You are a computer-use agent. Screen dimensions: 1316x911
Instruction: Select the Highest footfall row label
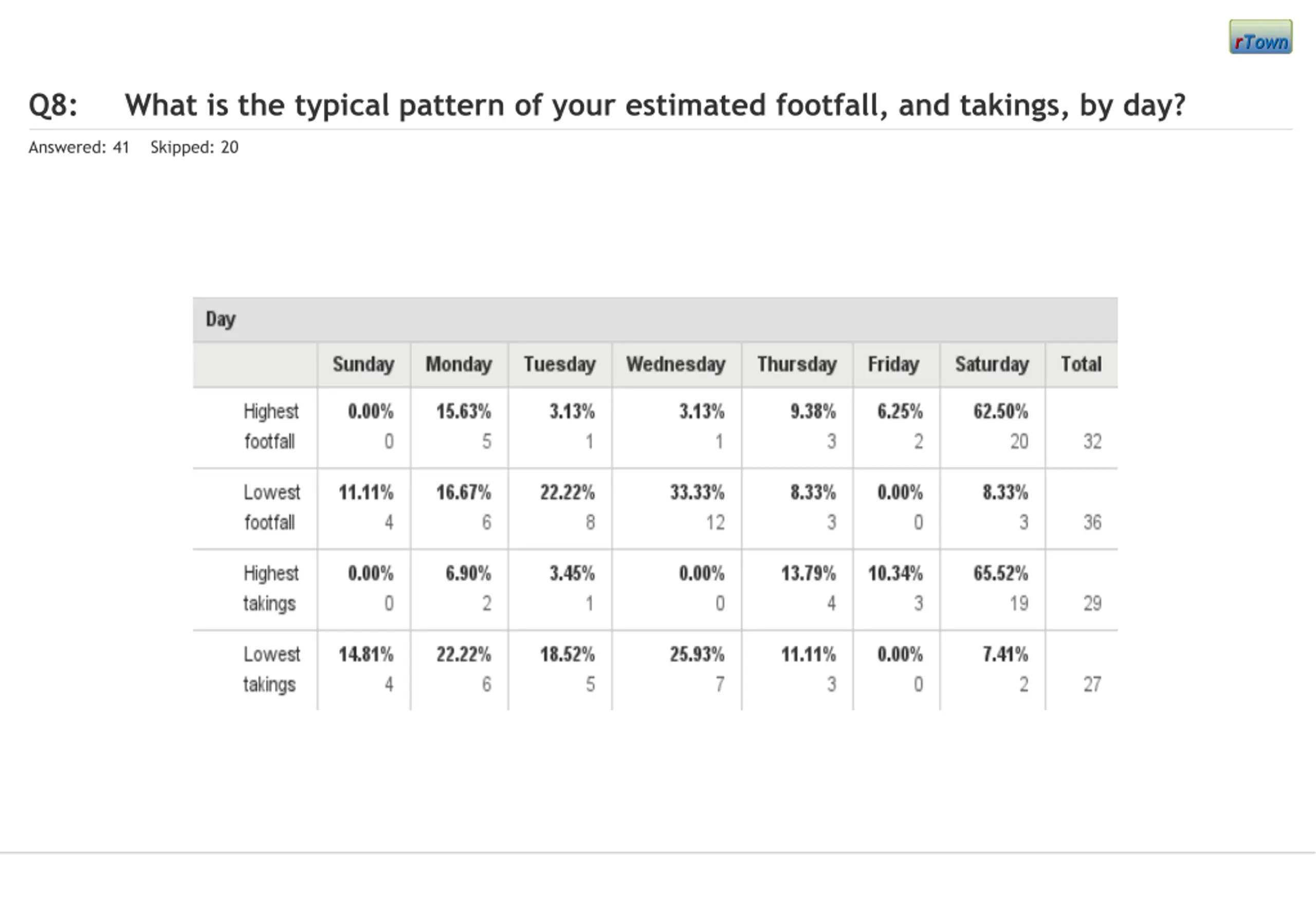point(270,426)
